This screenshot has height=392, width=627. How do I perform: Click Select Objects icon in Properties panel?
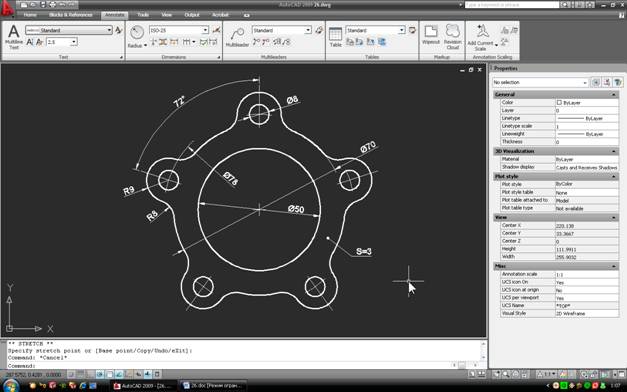[x=607, y=82]
